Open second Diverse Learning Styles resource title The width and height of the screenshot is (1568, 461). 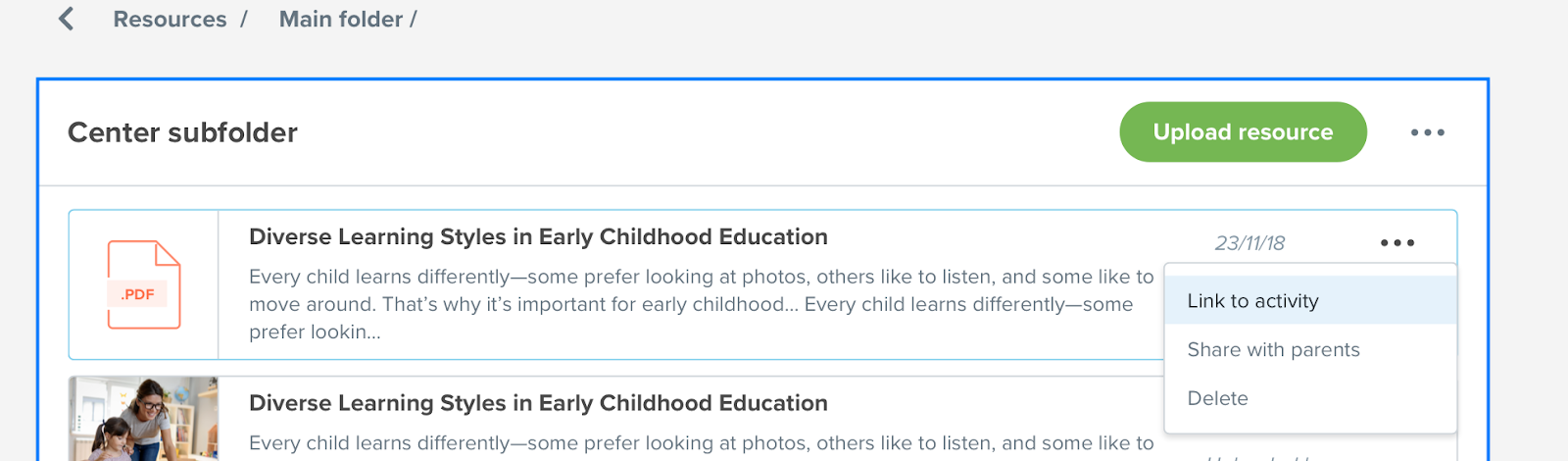(538, 403)
